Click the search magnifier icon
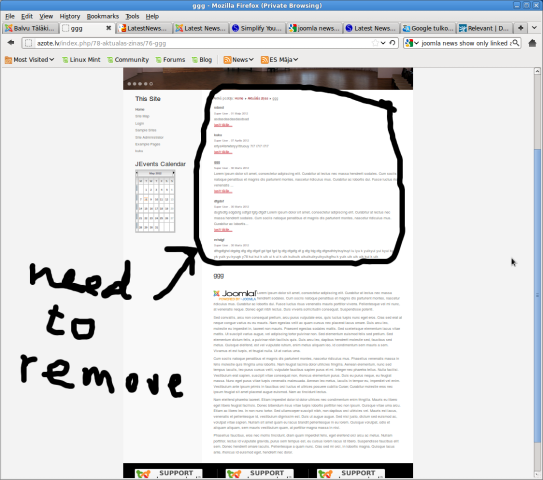This screenshot has height=480, width=543. click(515, 43)
